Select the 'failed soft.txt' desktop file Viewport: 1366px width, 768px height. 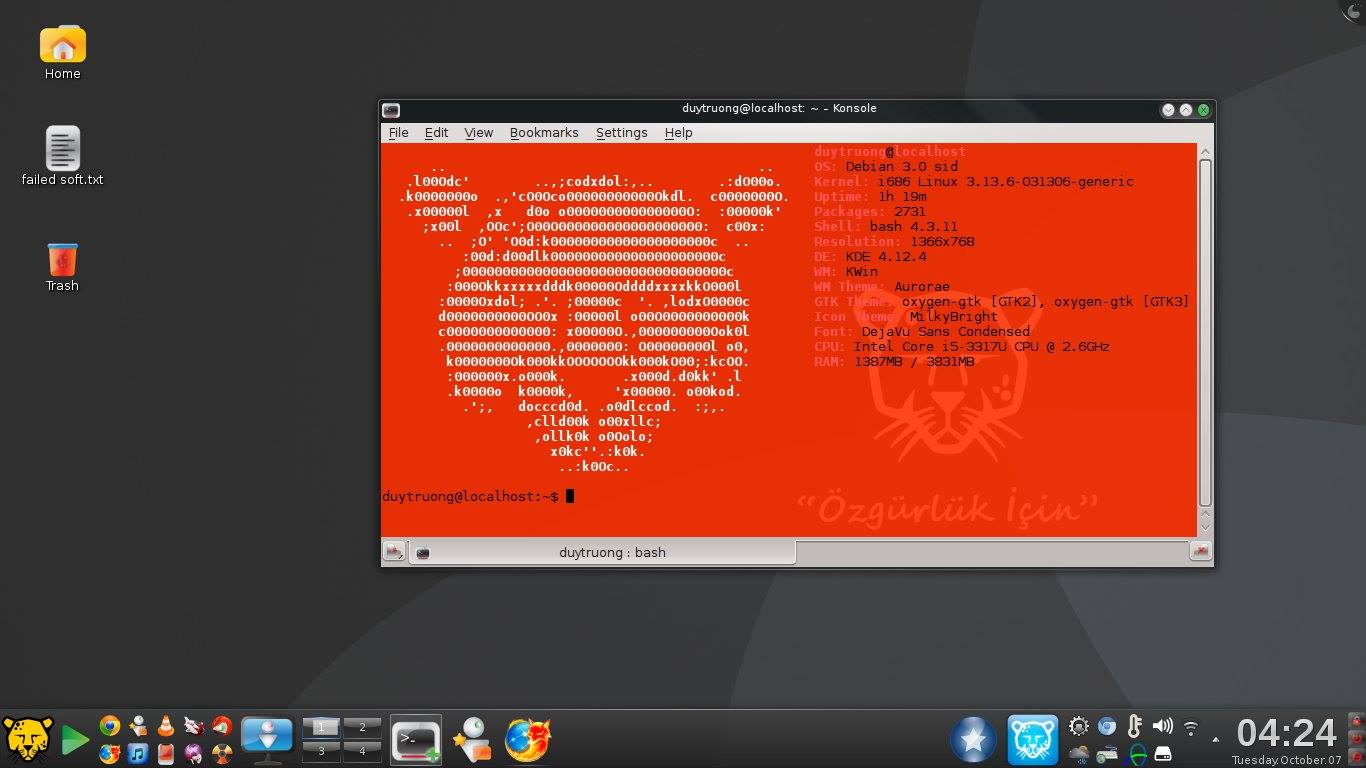point(62,156)
